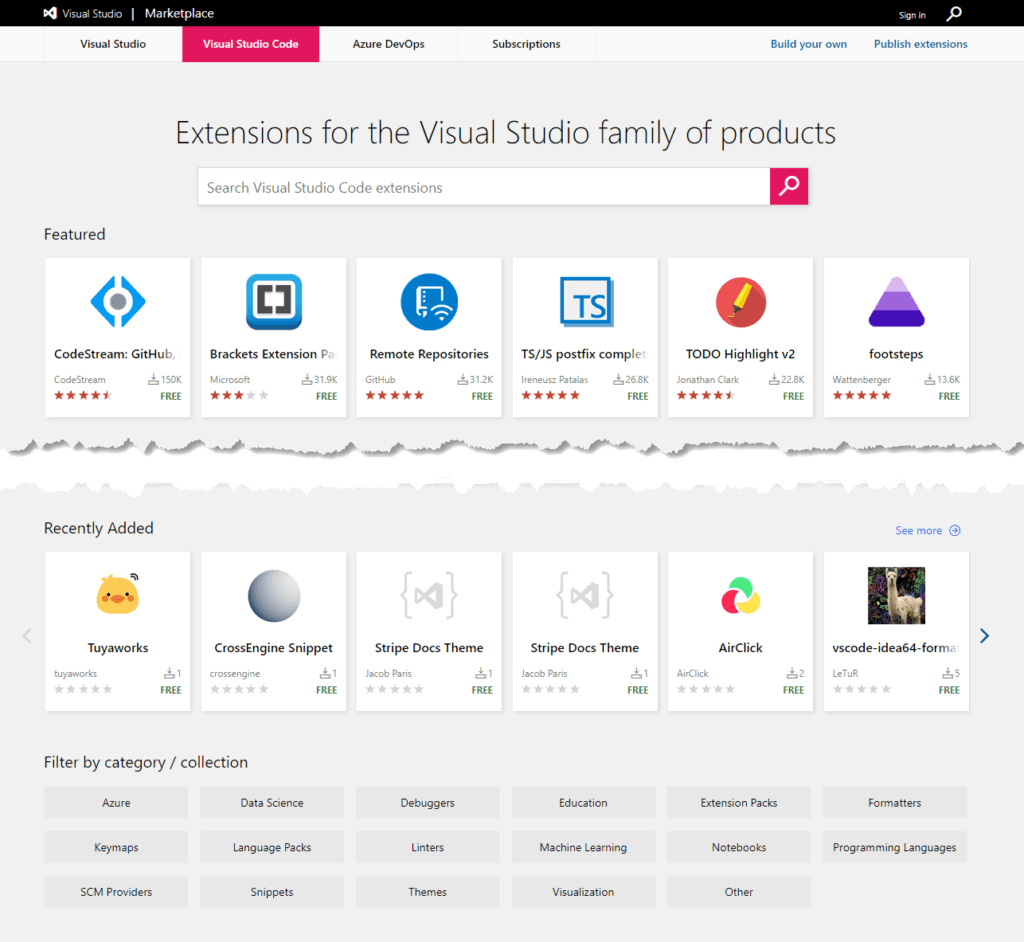Viewport: 1024px width, 942px height.
Task: Click the Brackets Extension Pack icon
Action: pos(273,301)
